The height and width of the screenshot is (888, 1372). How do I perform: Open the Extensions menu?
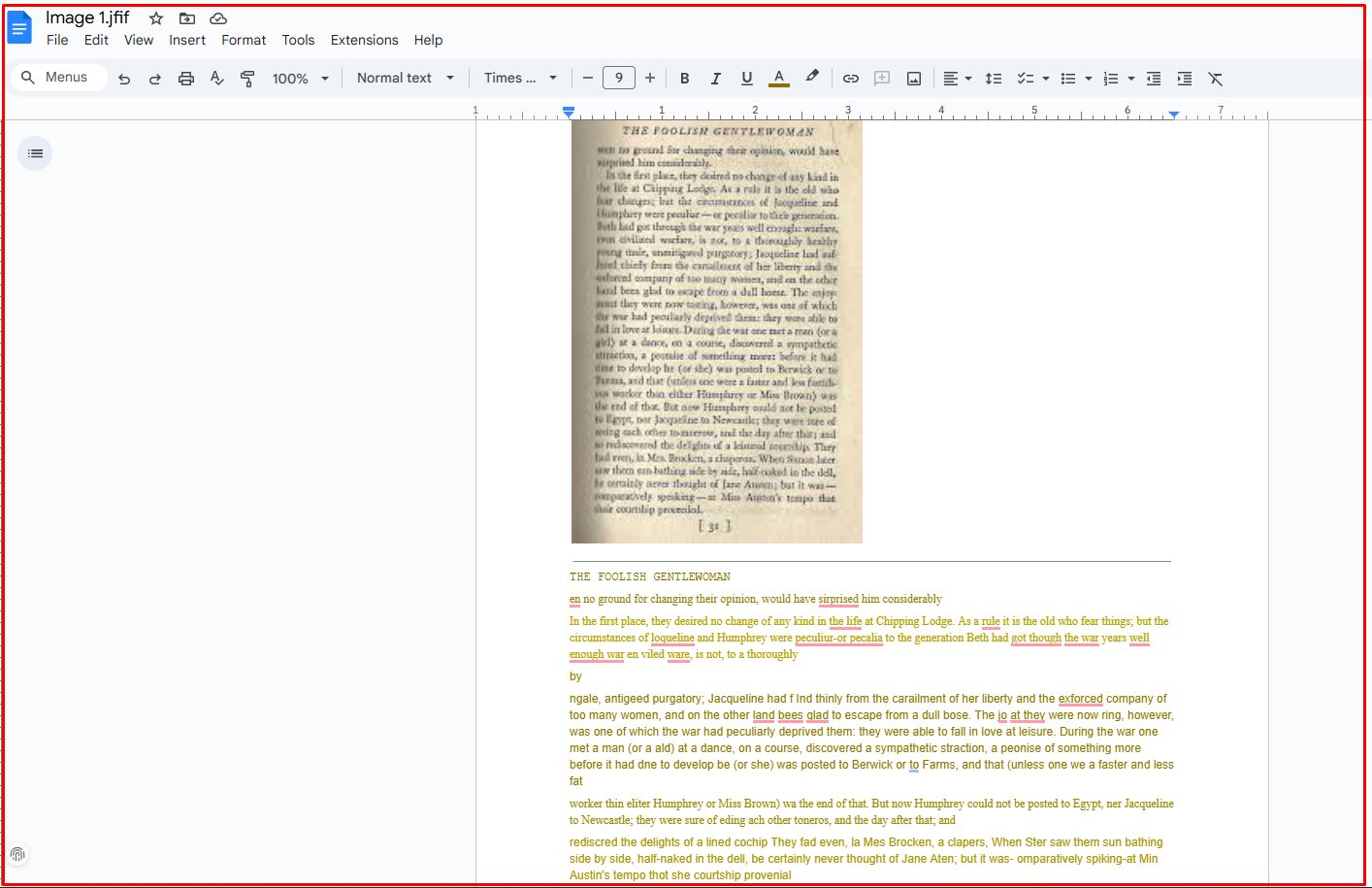point(364,40)
